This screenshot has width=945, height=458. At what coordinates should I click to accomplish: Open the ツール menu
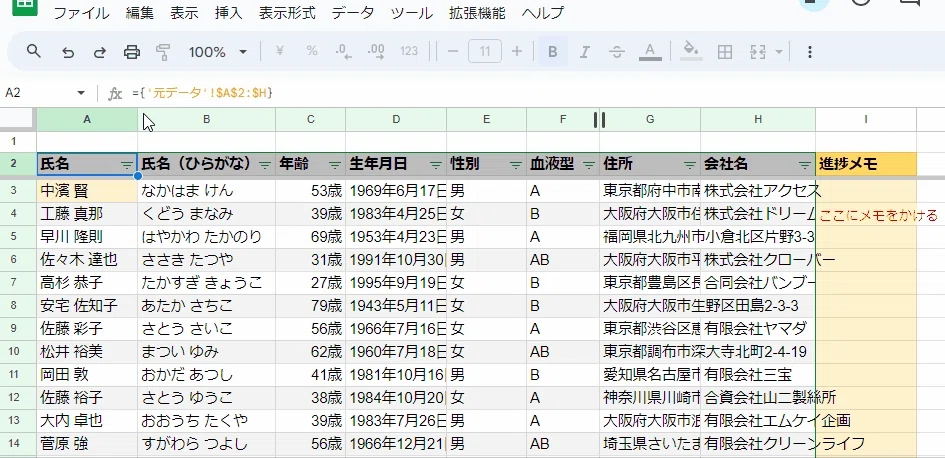411,13
